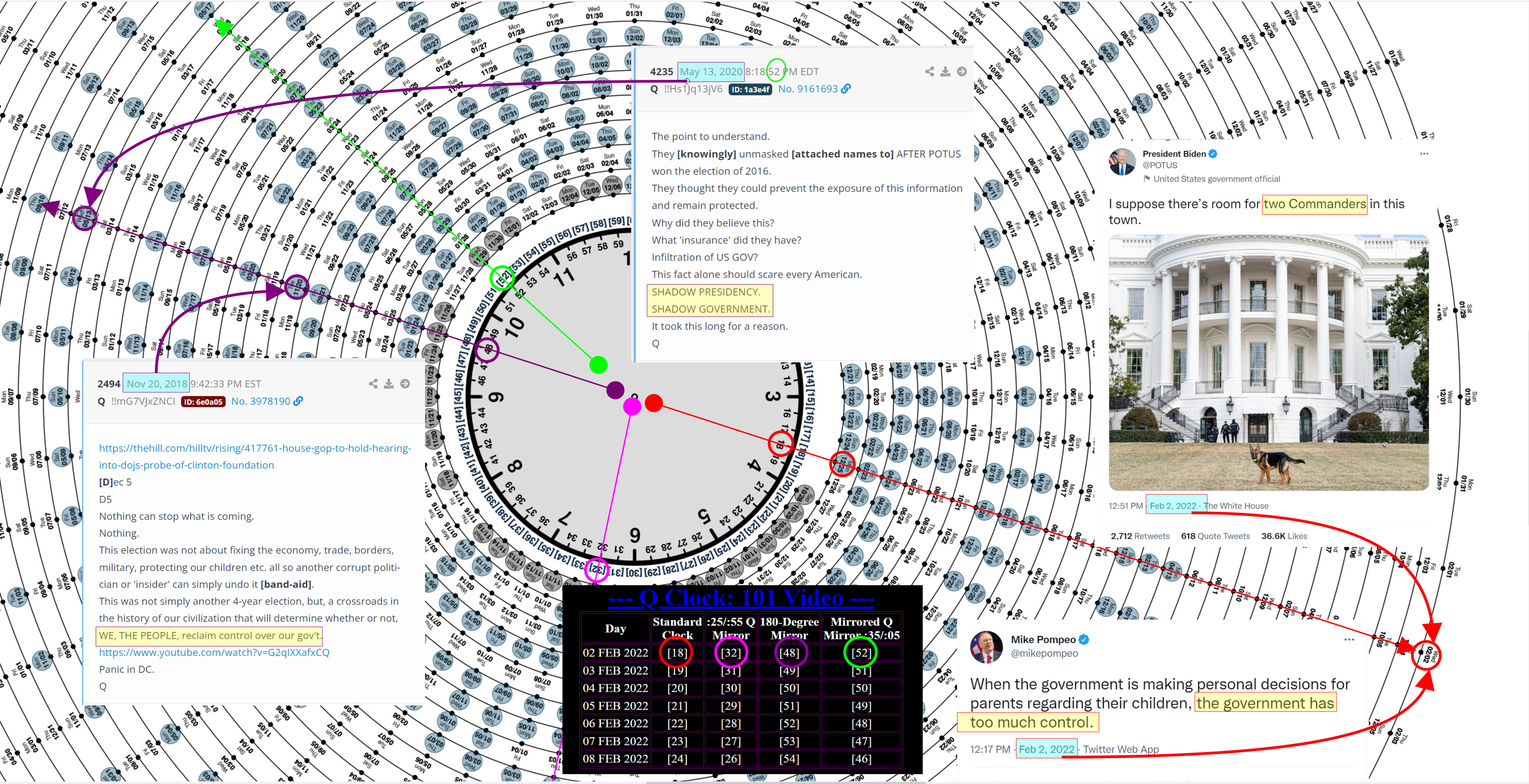The height and width of the screenshot is (784, 1529).
Task: Click table cell 06 FEB 2022
Action: pos(615,723)
